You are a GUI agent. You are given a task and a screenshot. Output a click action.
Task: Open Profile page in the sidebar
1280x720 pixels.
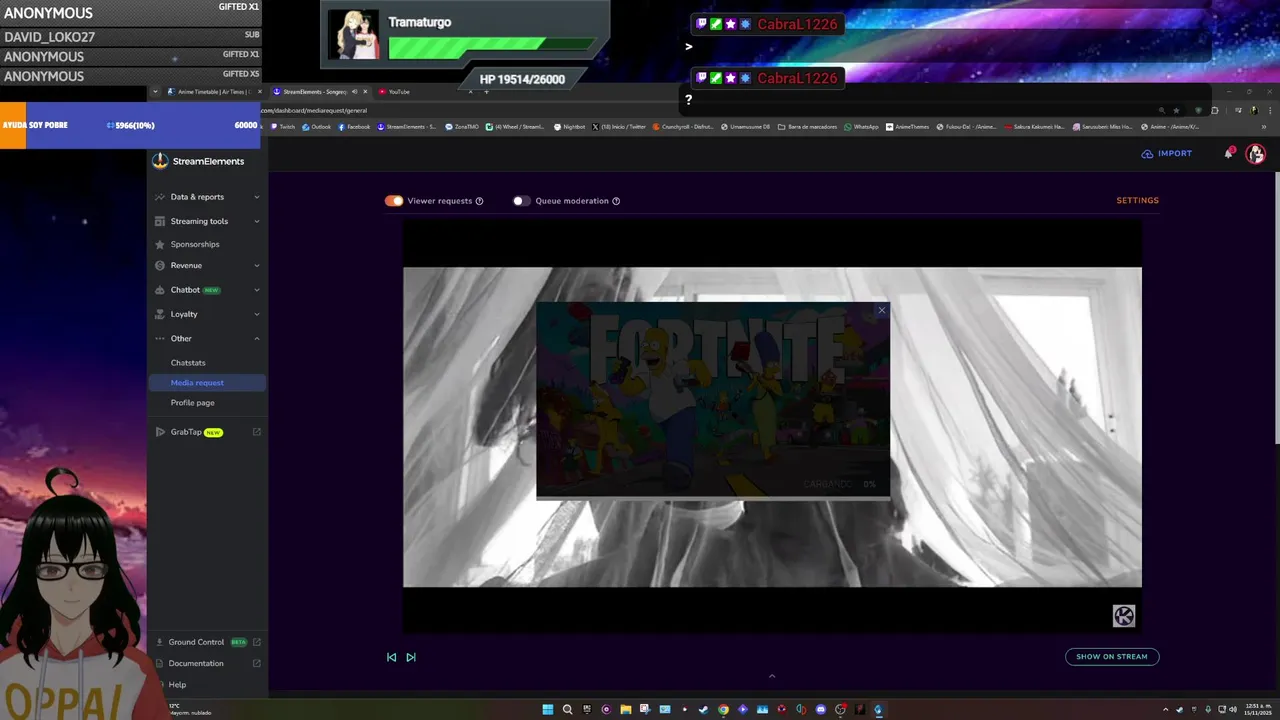point(193,403)
